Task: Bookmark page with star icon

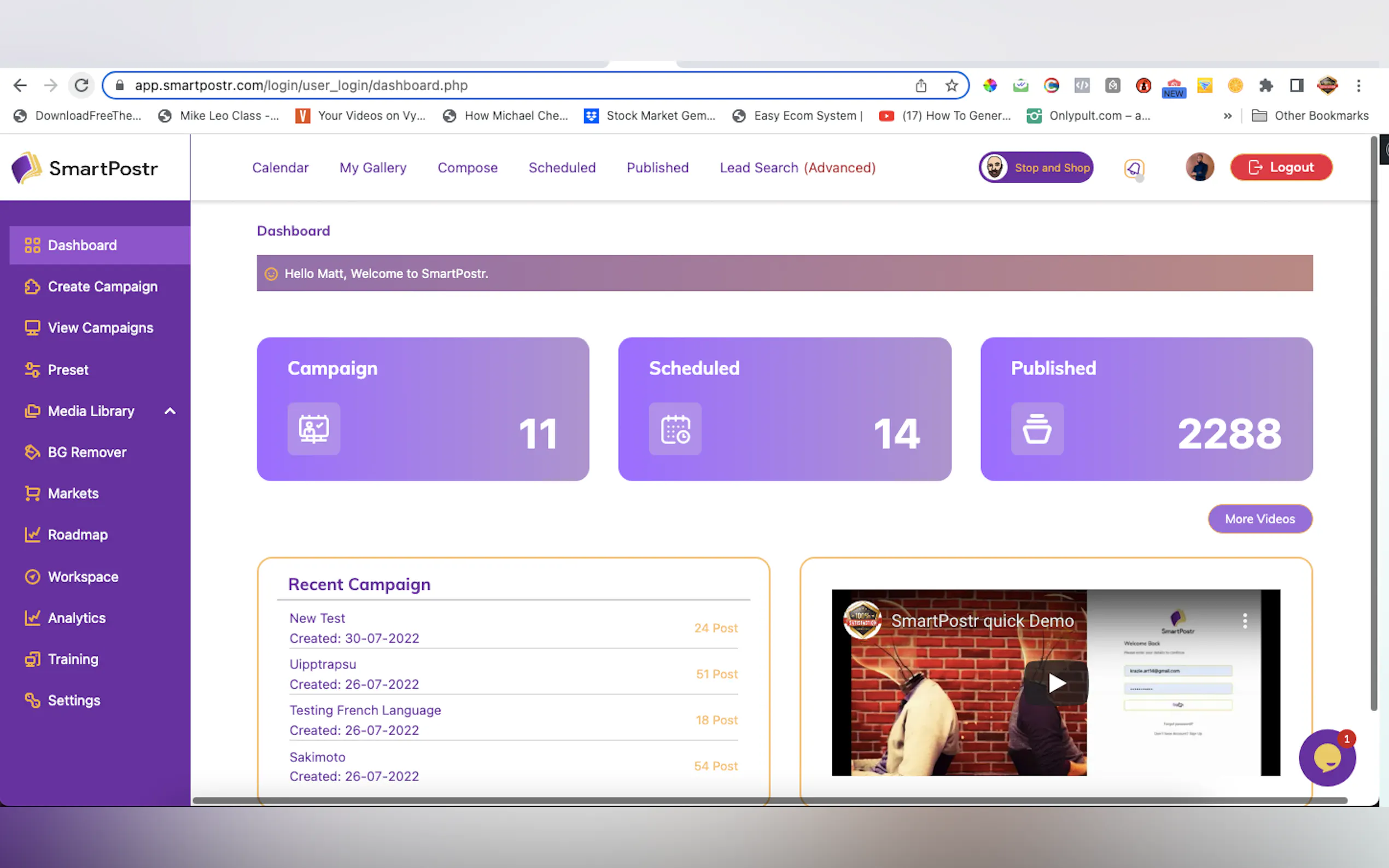Action: click(x=952, y=85)
